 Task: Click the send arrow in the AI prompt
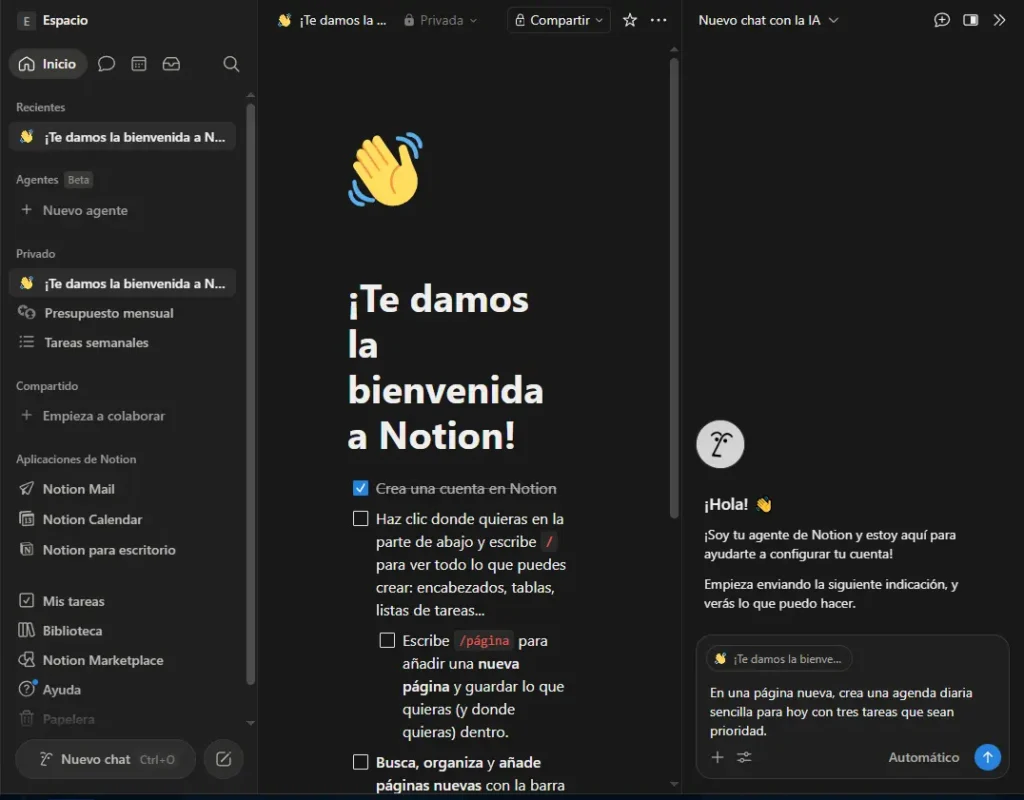click(x=987, y=757)
